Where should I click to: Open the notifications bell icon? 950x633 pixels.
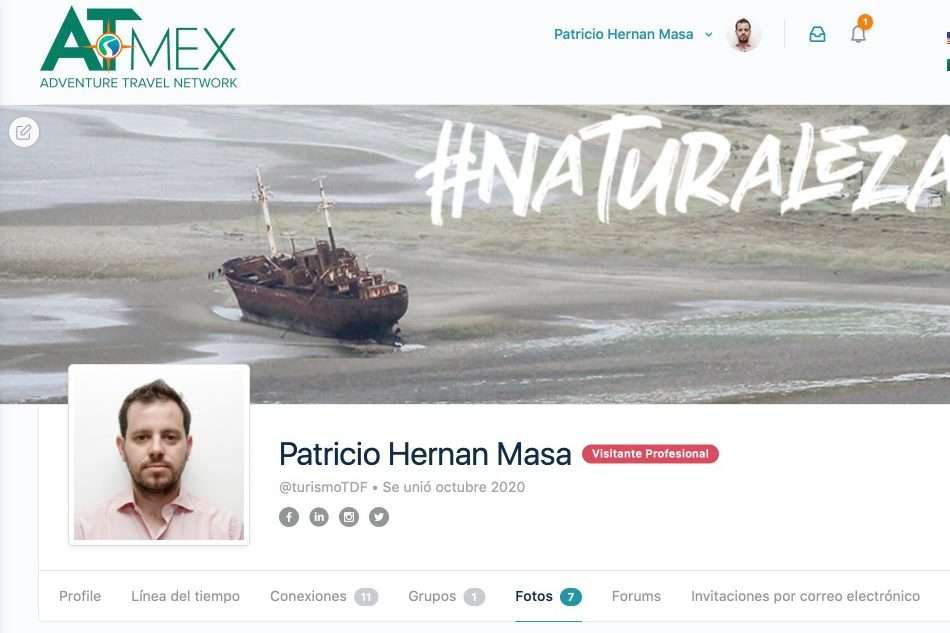tap(858, 34)
